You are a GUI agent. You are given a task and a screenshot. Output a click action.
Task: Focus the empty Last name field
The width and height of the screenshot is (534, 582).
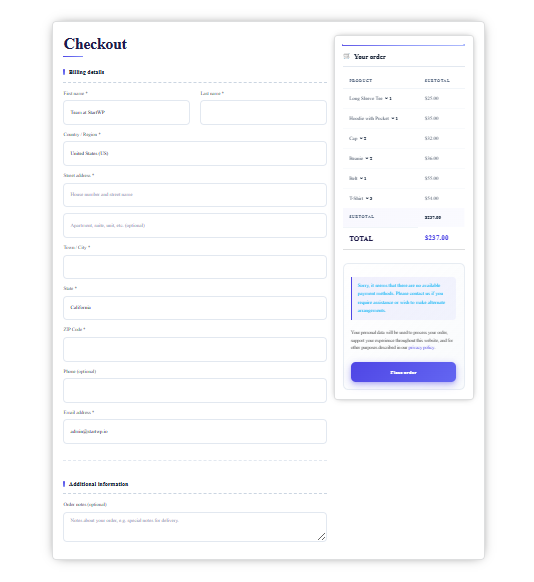coord(263,112)
